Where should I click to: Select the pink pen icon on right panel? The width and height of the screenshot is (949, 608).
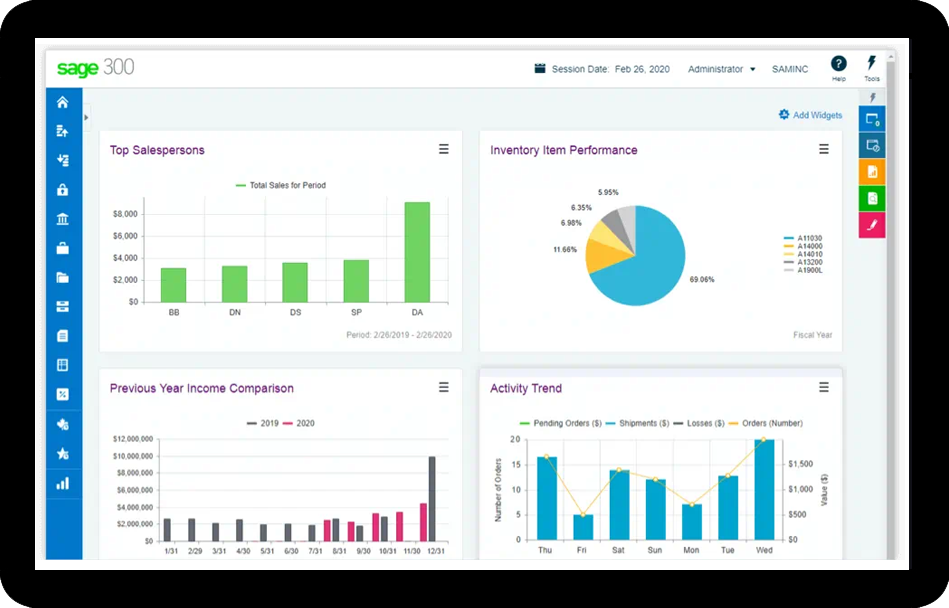872,225
